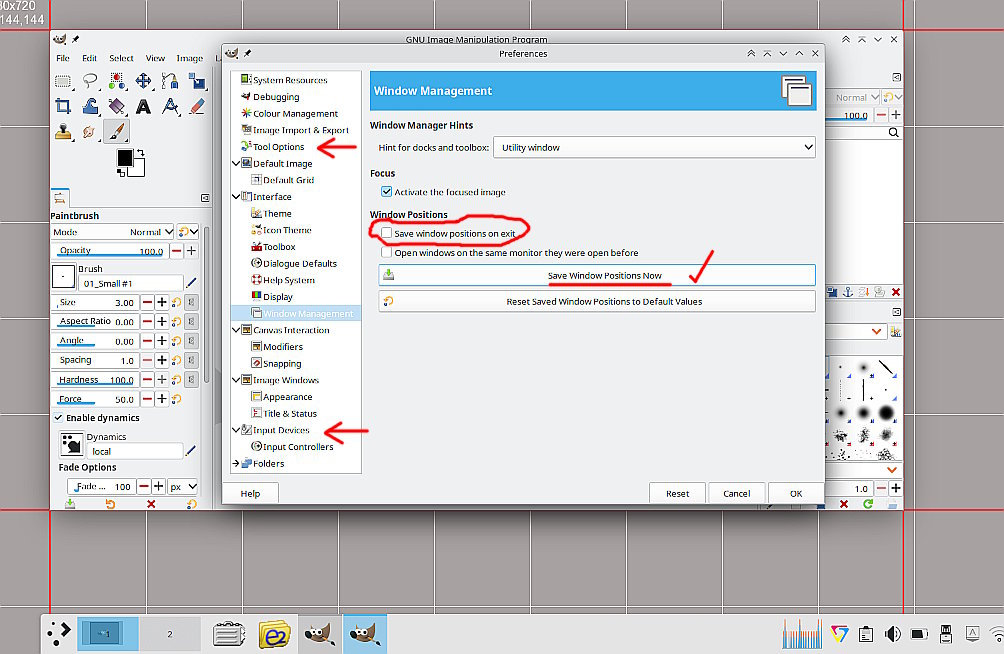Save tool preset icon below Fade Options
Image resolution: width=1004 pixels, height=654 pixels.
(x=70, y=504)
